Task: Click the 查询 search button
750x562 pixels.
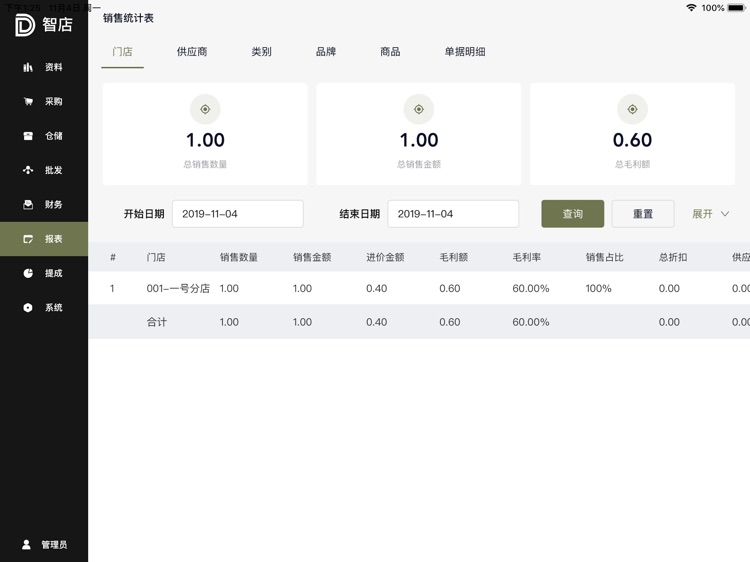Action: tap(573, 214)
